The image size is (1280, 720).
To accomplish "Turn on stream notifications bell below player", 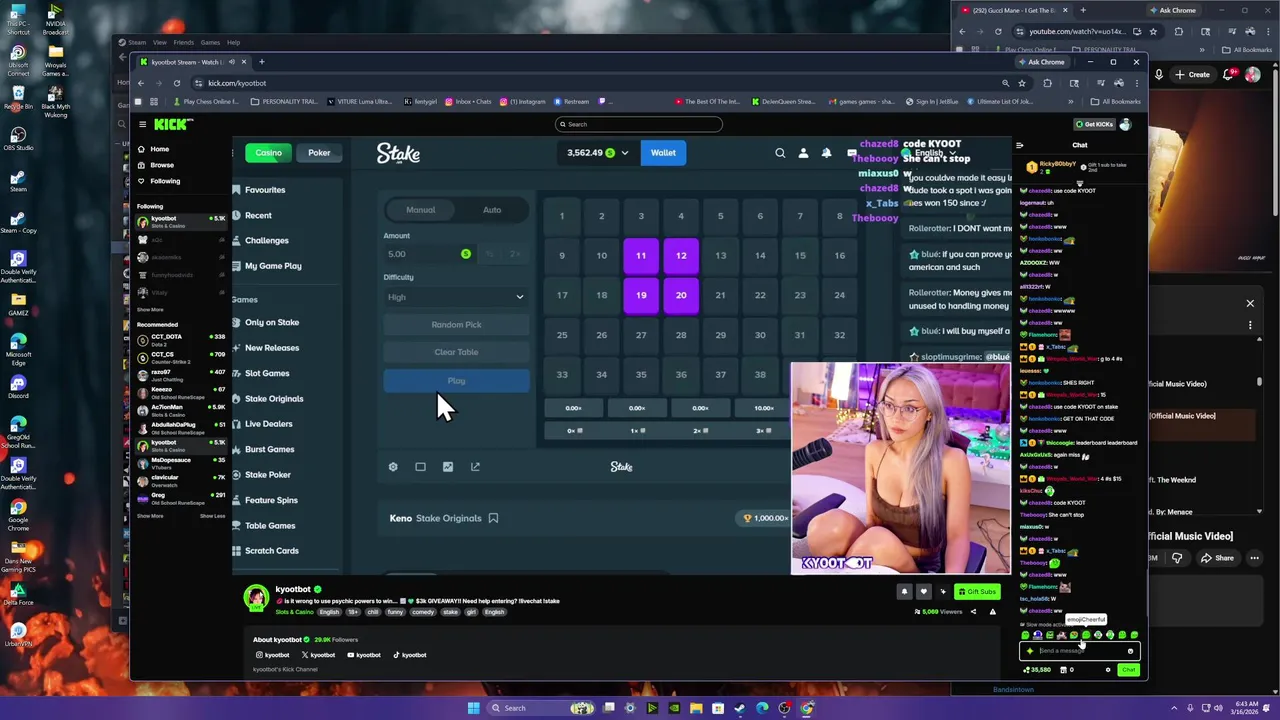I will click(904, 592).
